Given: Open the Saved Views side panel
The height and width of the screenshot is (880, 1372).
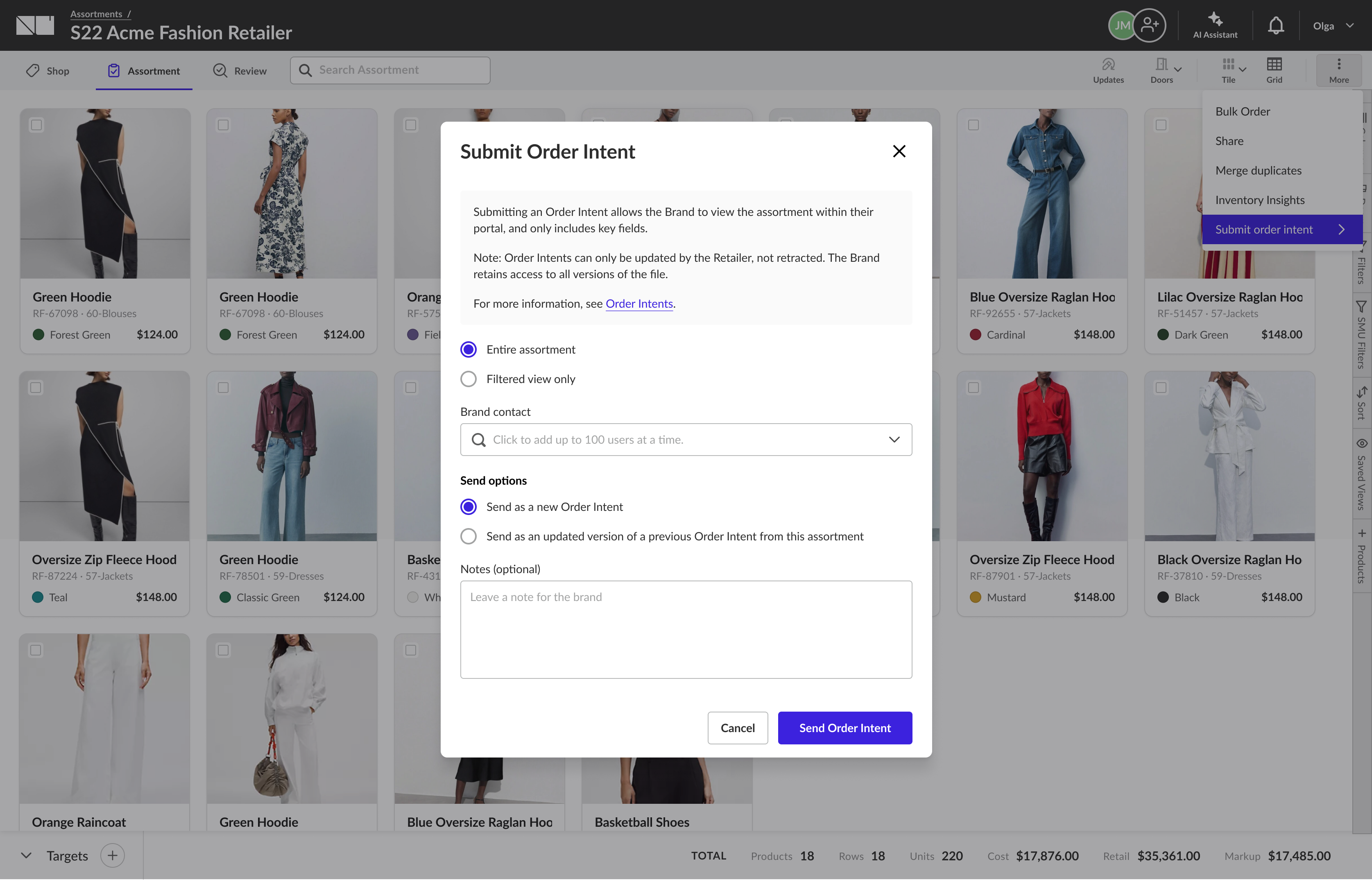Looking at the screenshot, I should click(1361, 474).
